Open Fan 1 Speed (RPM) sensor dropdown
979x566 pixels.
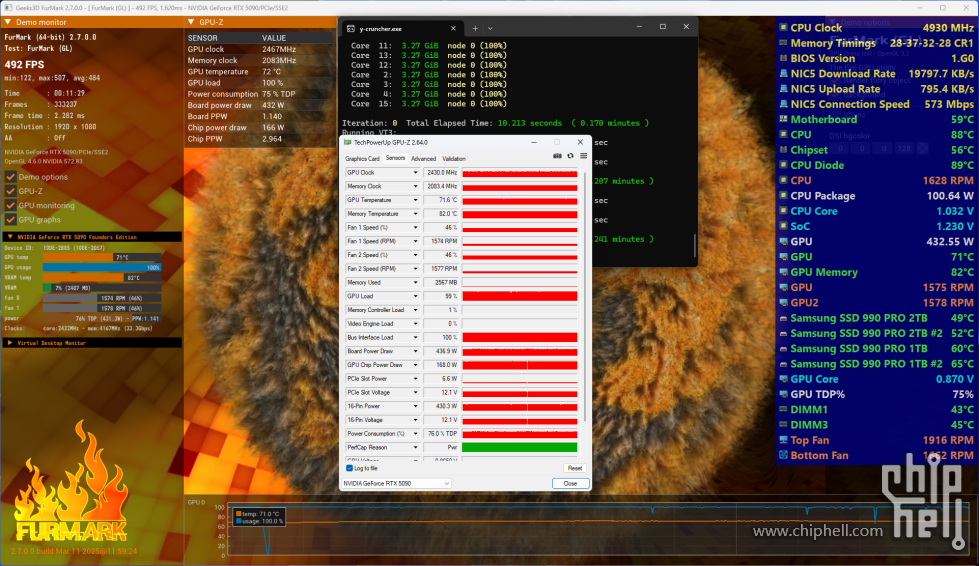pyautogui.click(x=415, y=242)
